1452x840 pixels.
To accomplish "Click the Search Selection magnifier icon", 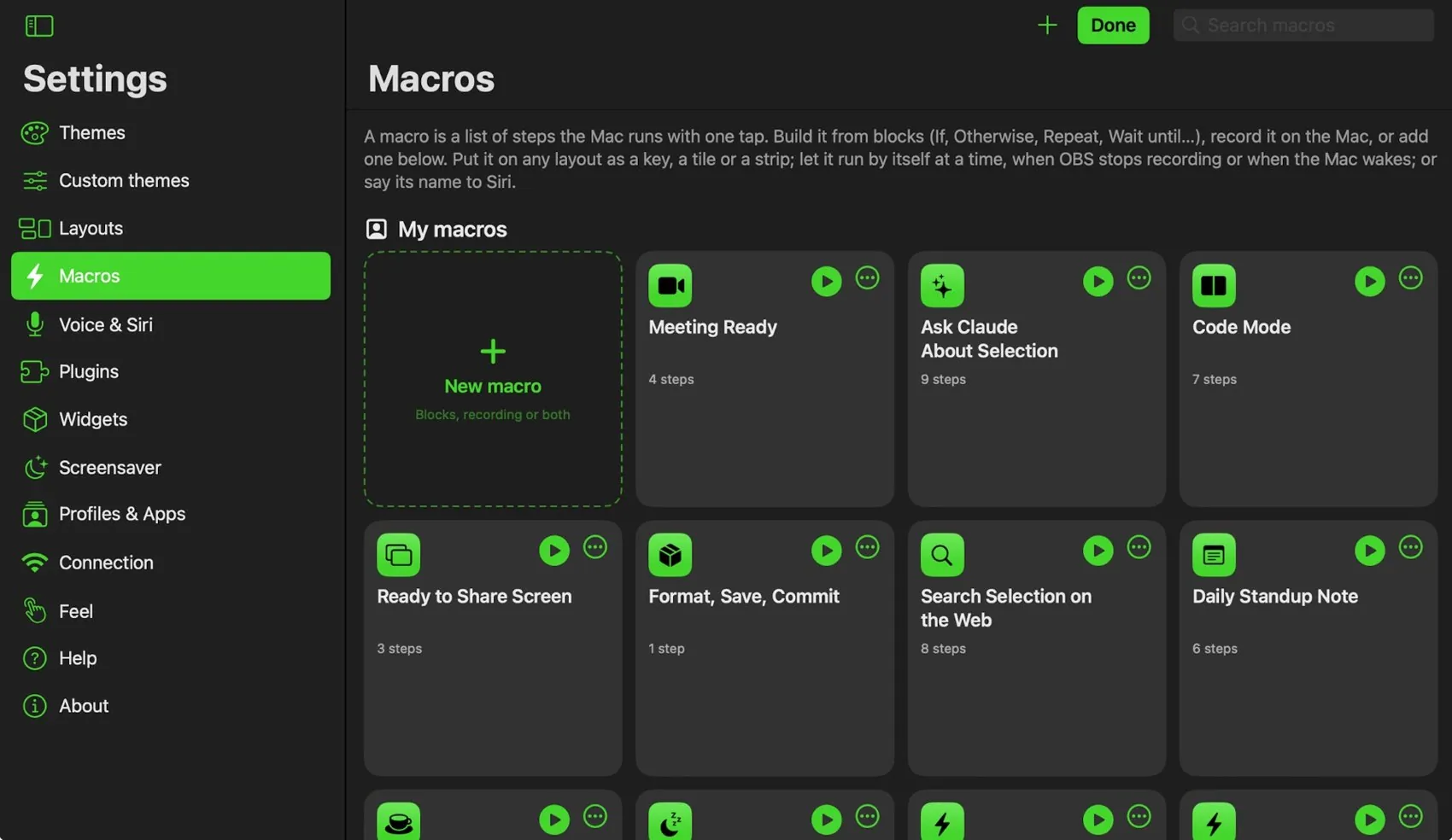I will pos(942,555).
